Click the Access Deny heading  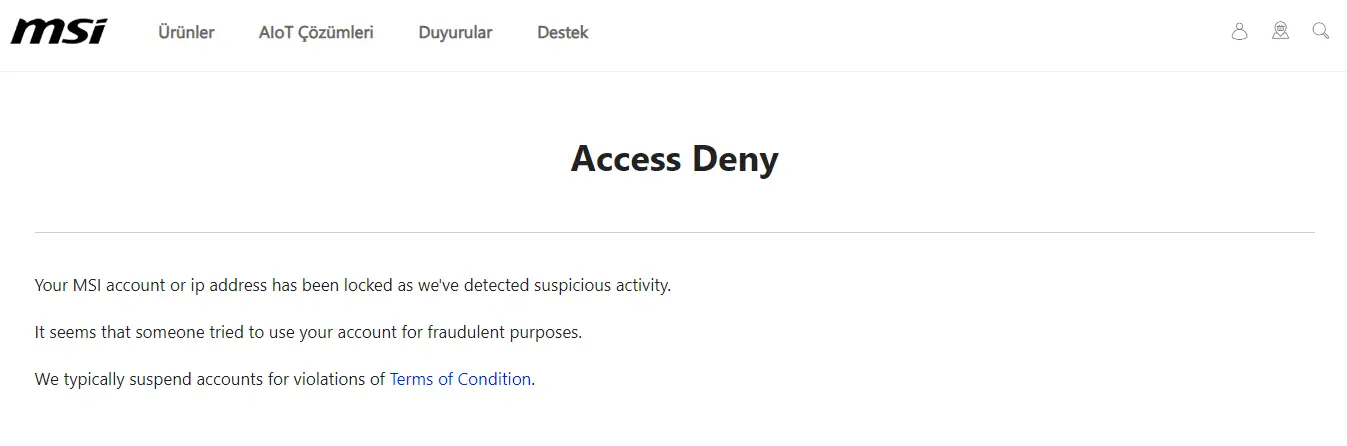(x=674, y=158)
